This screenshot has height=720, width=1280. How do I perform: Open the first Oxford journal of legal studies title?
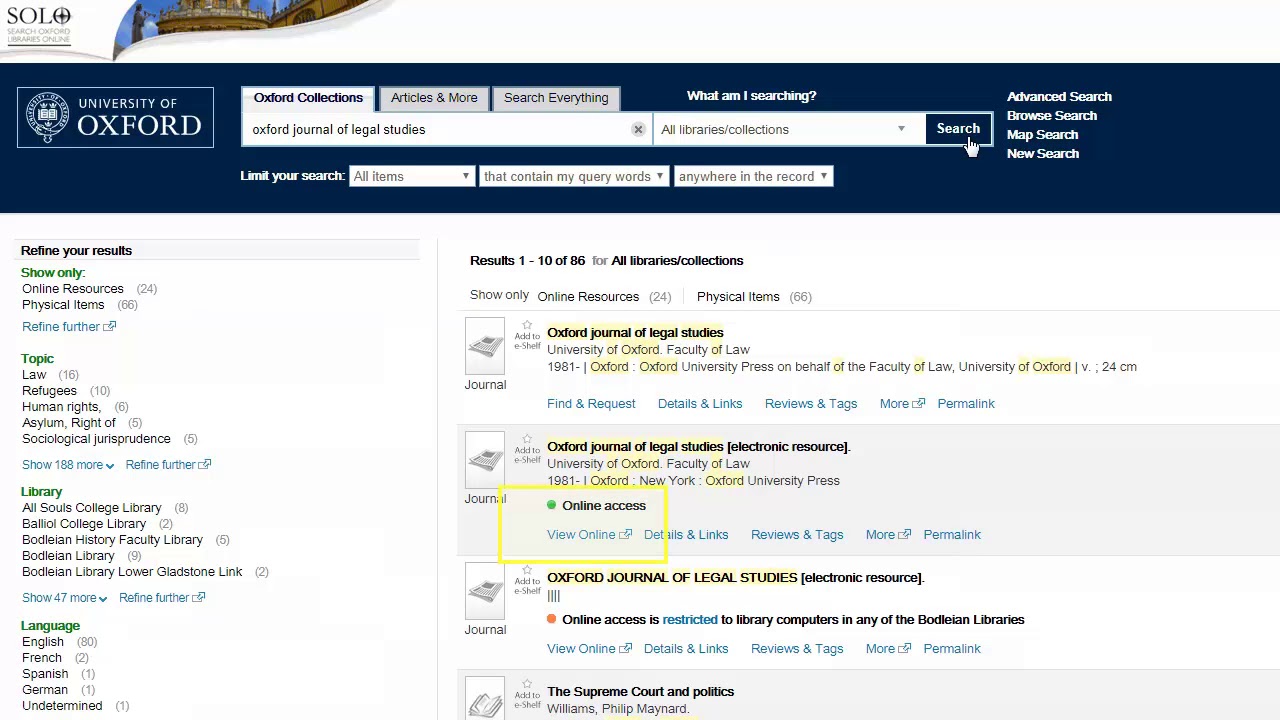click(635, 333)
